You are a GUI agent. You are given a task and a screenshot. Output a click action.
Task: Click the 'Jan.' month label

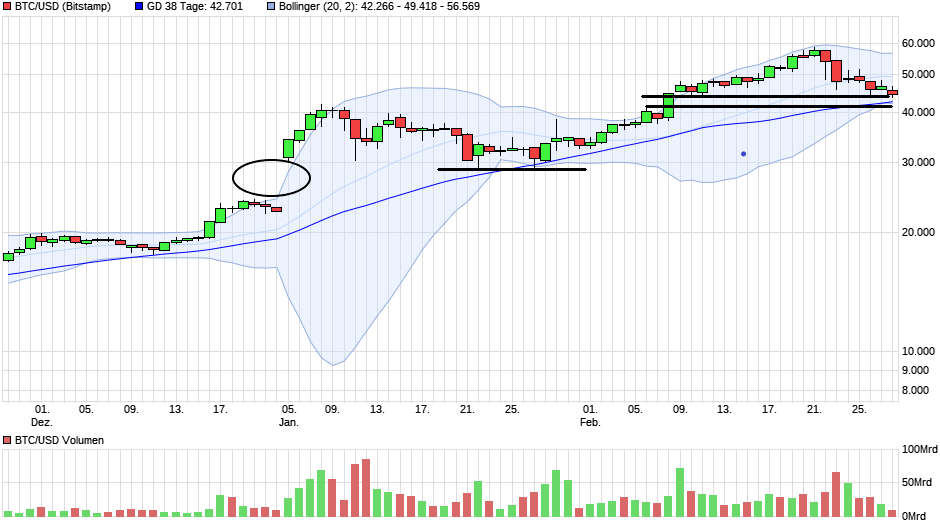click(288, 422)
